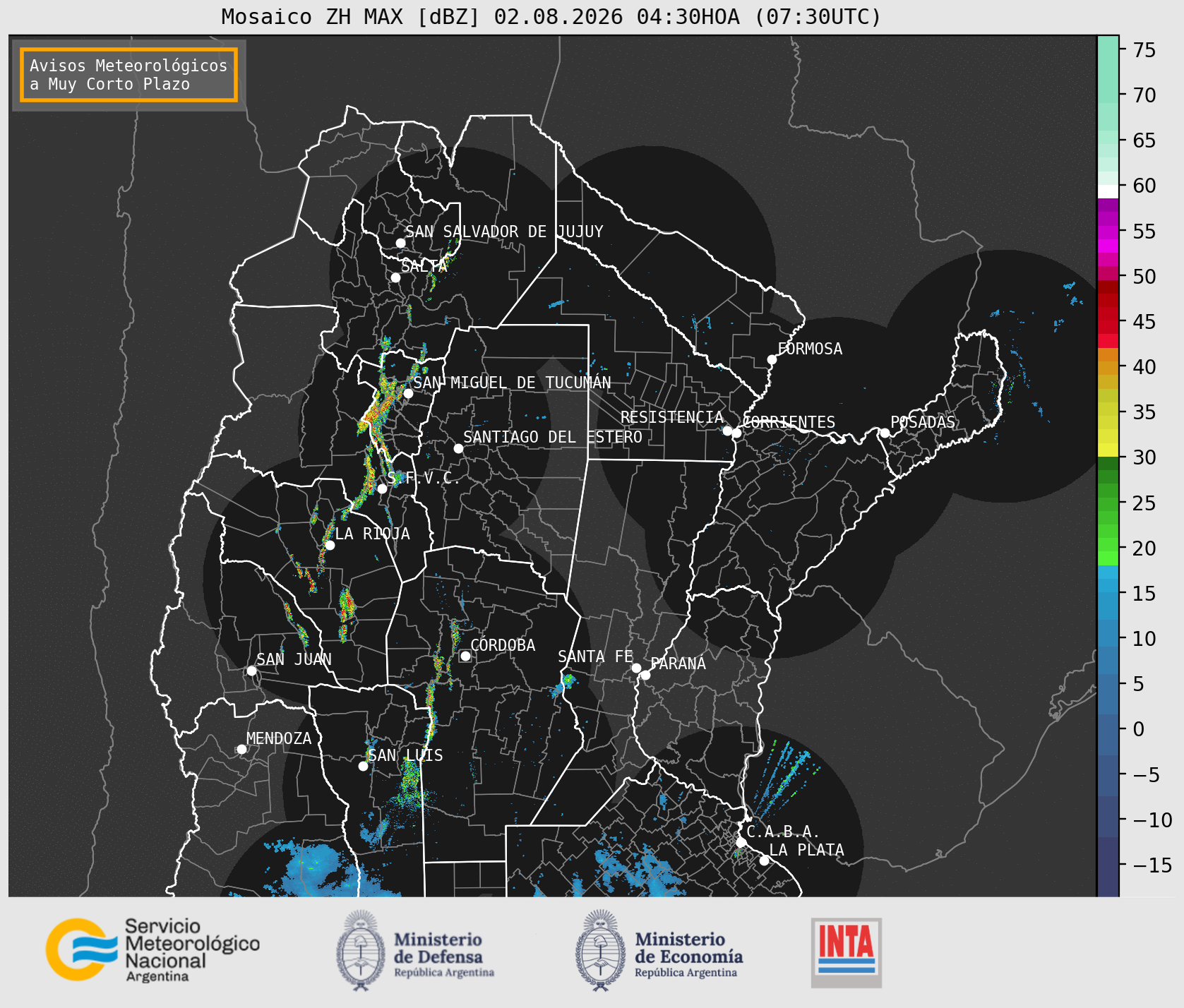The height and width of the screenshot is (1008, 1184).
Task: Select the Posadas city marker dot
Action: point(884,433)
